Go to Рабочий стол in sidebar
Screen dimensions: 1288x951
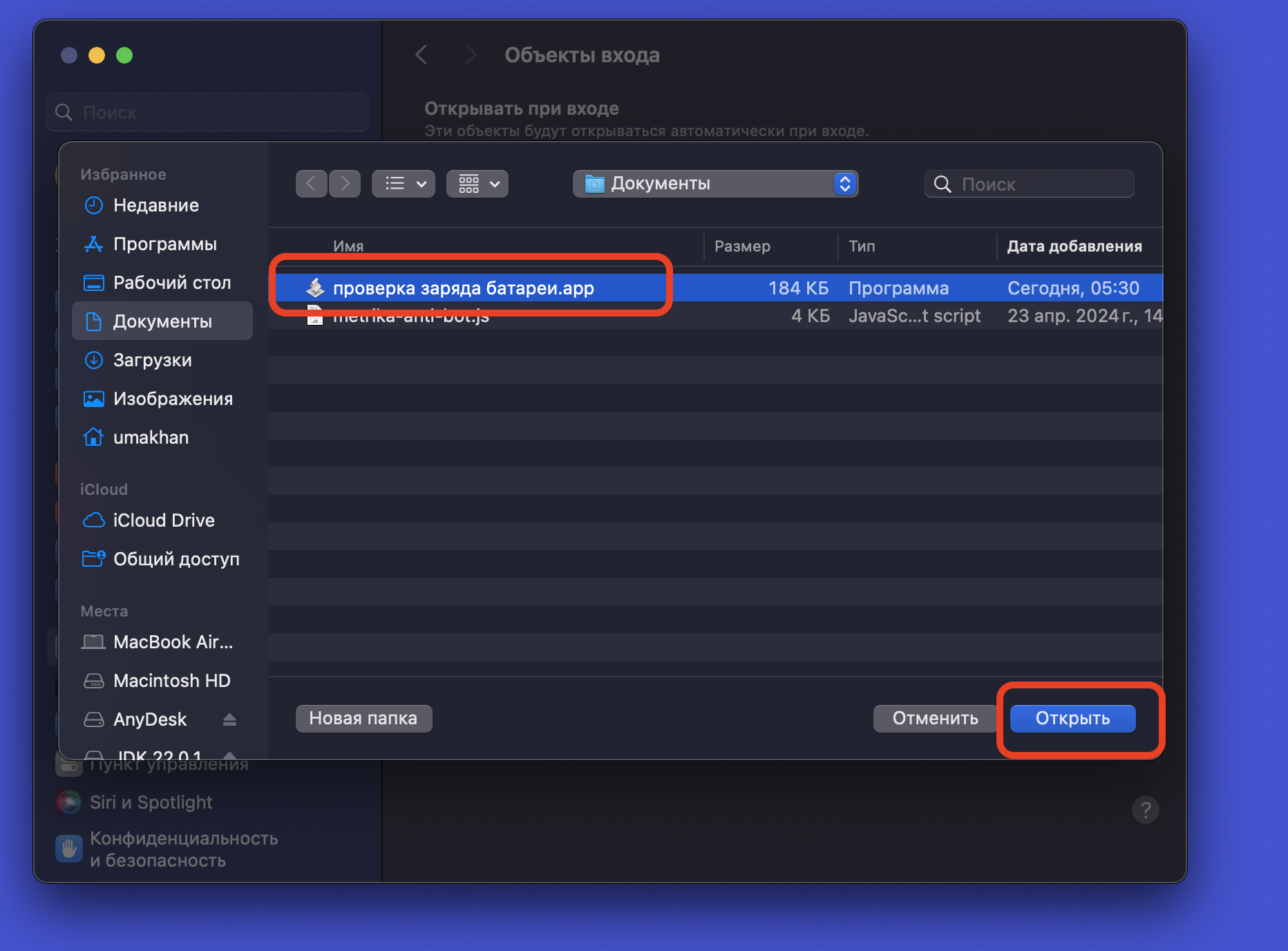pos(171,283)
